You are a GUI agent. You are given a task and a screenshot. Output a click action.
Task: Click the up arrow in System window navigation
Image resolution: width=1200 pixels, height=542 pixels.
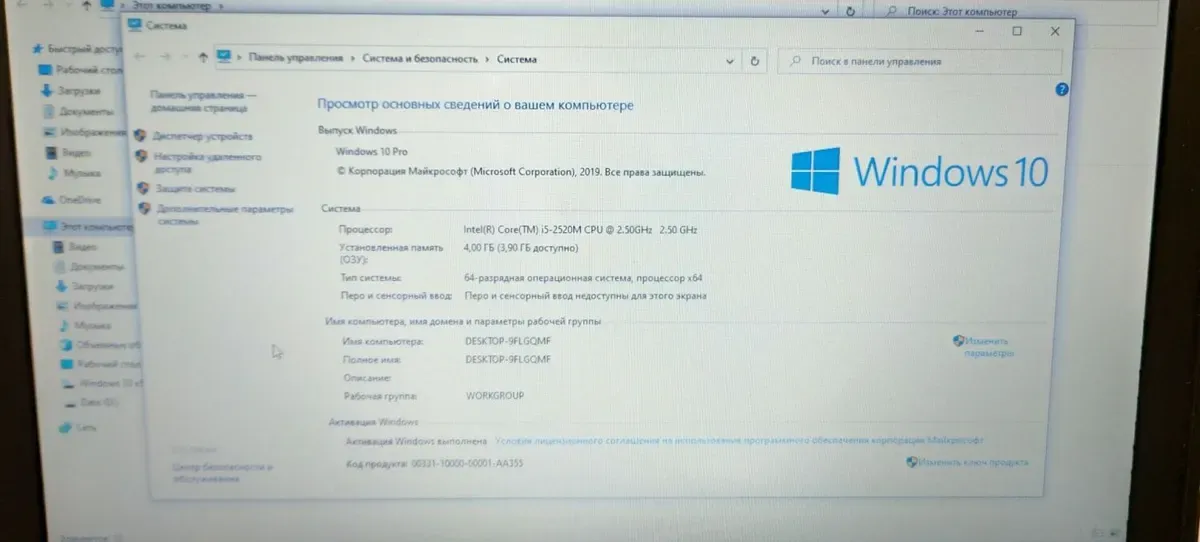click(203, 58)
